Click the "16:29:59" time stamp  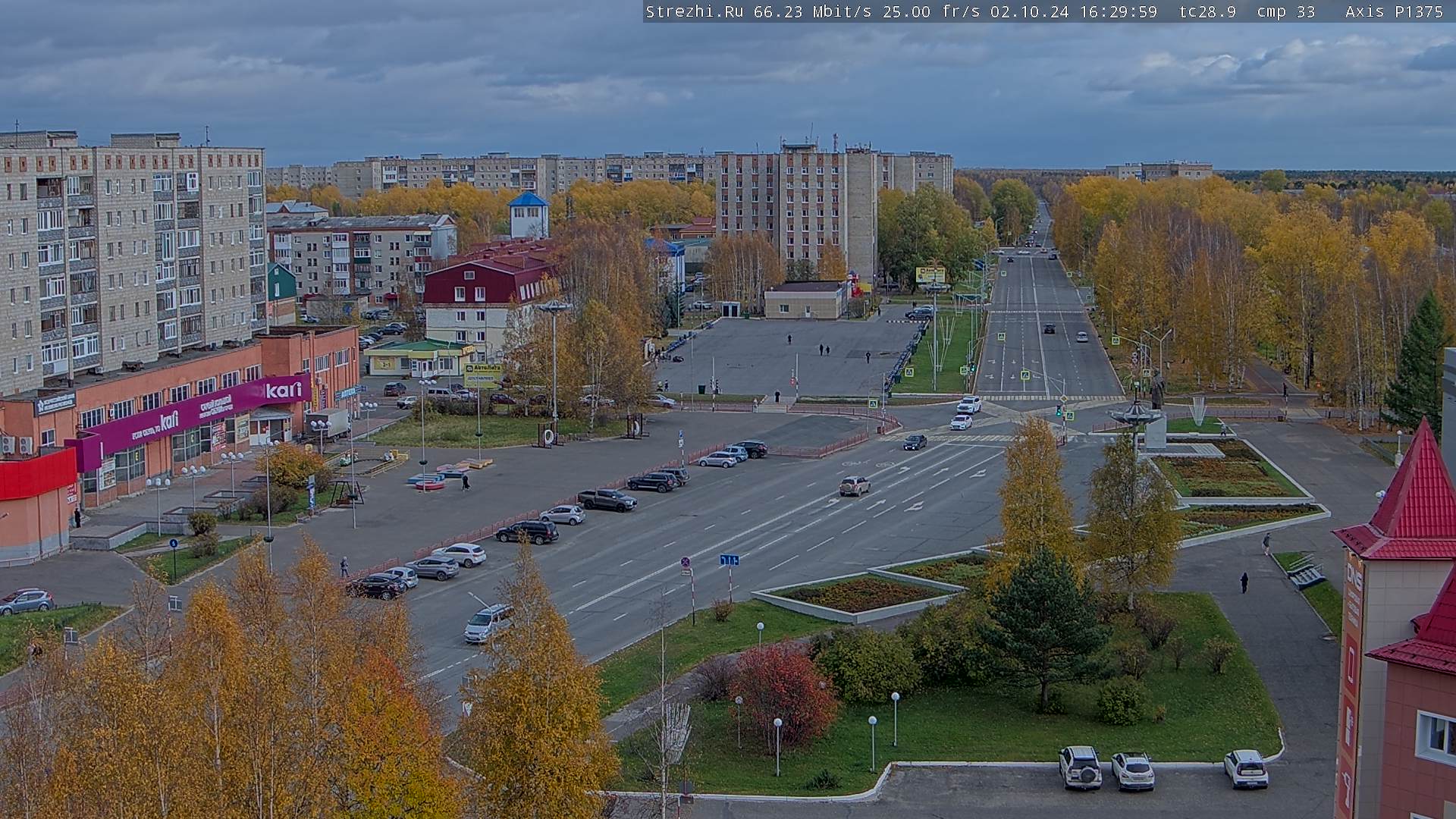click(x=1118, y=11)
